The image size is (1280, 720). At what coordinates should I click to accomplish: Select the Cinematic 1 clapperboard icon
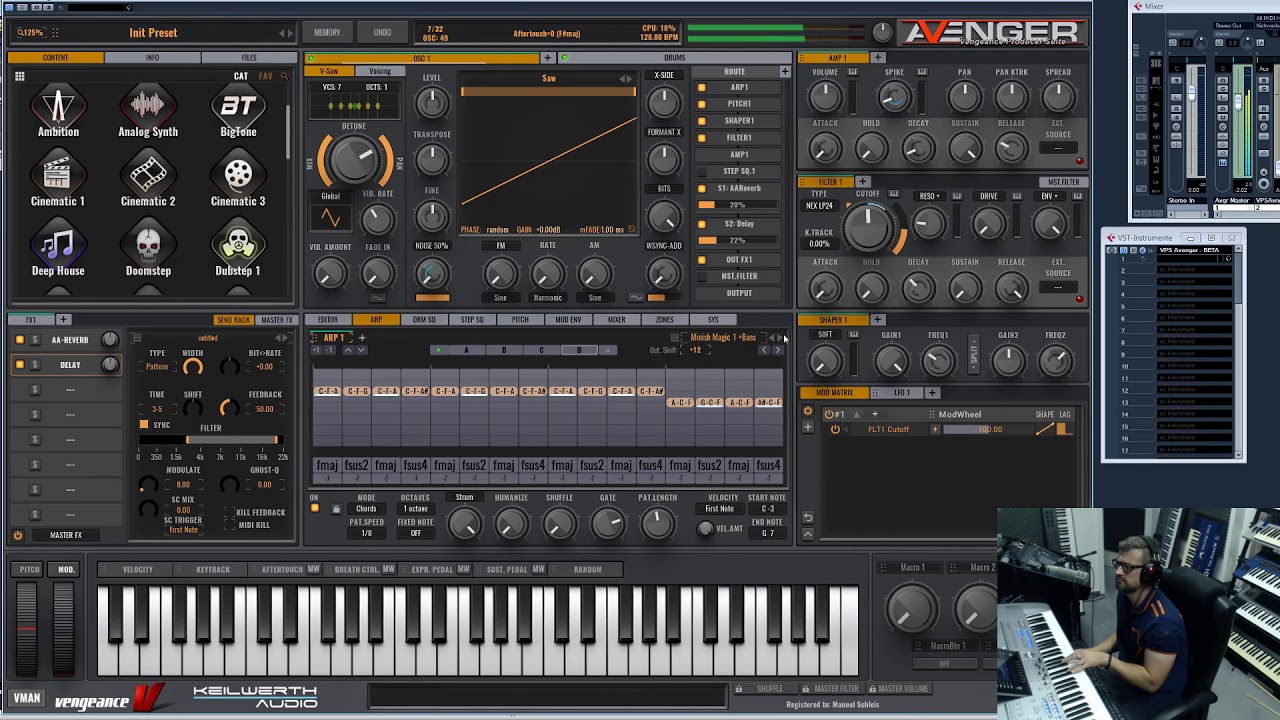click(58, 175)
